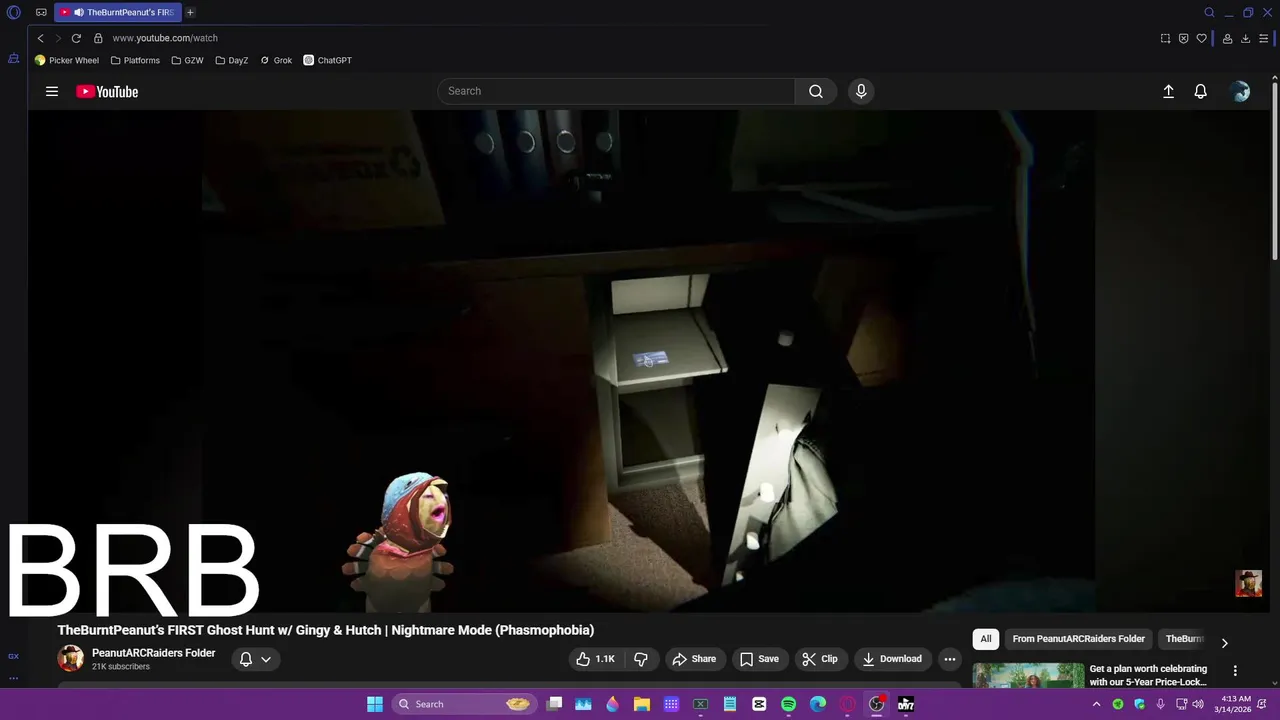Screen dimensions: 1280x720
Task: Open PeanutARCRaiders Folder channel avatar
Action: 71,658
